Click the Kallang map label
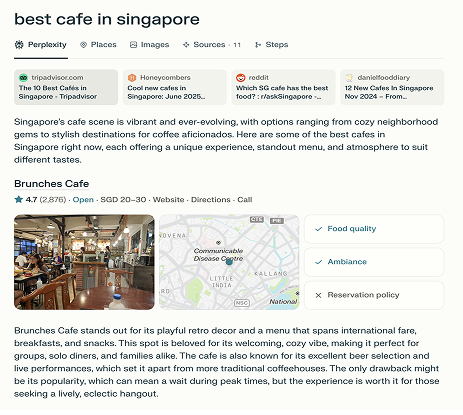This screenshot has width=463, height=415. click(271, 274)
